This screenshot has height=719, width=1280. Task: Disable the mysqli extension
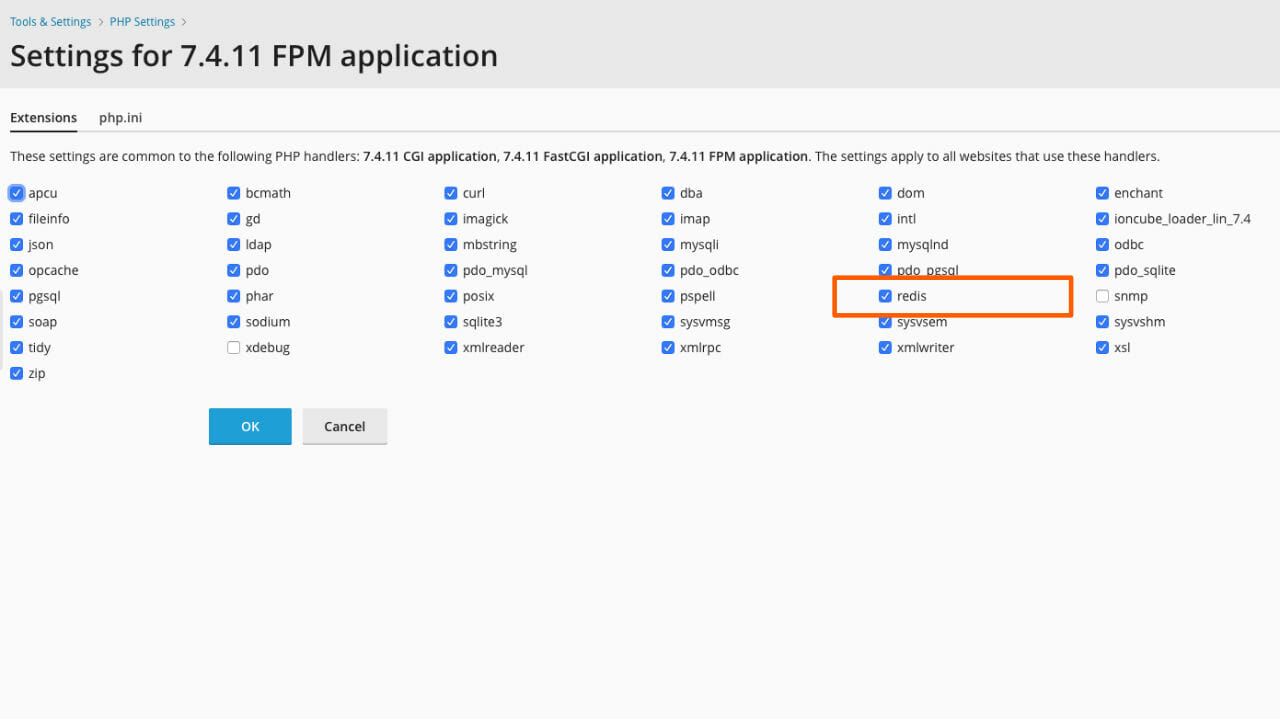click(x=668, y=244)
